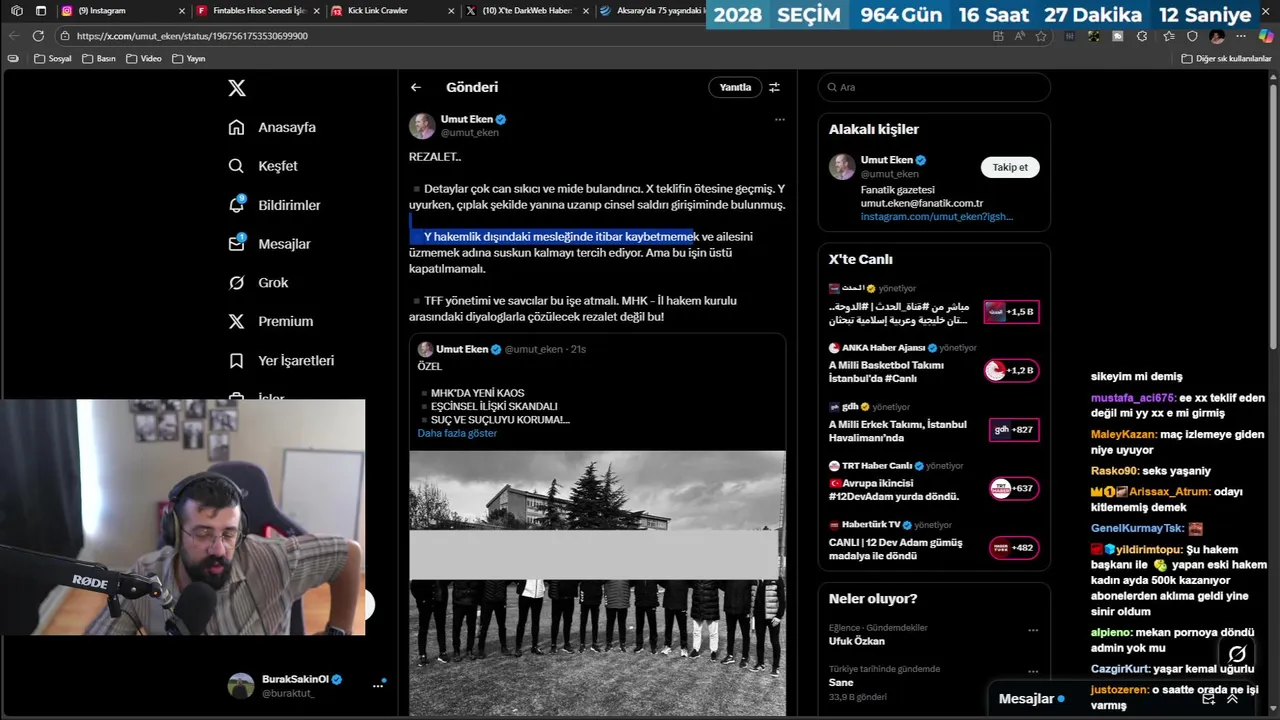The width and height of the screenshot is (1280, 720).
Task: Click Umut Eken's avatar on the post
Action: point(422,126)
